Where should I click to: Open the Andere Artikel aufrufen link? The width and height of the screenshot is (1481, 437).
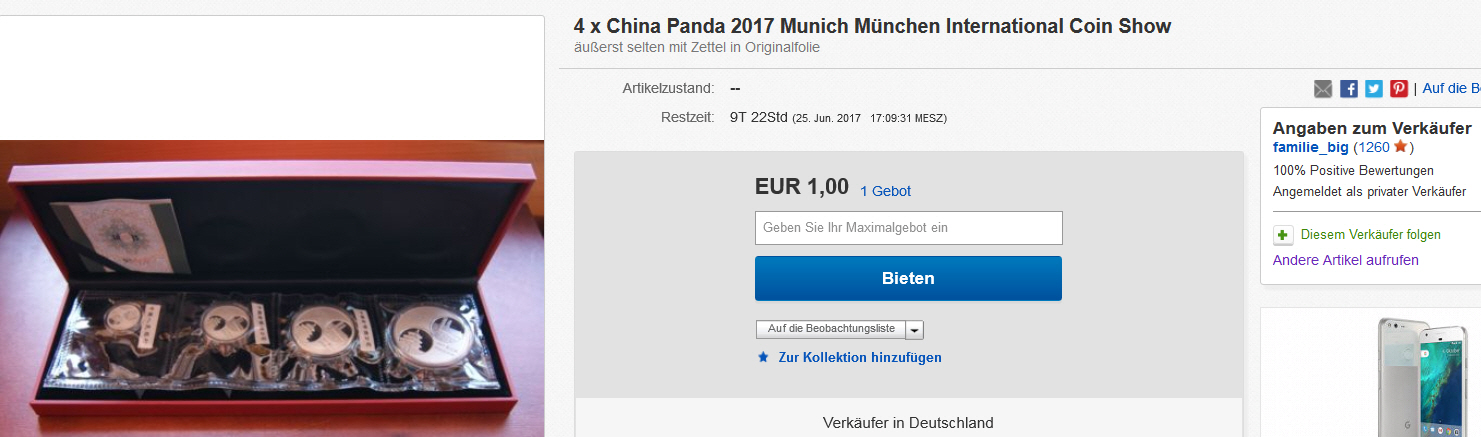coord(1345,260)
